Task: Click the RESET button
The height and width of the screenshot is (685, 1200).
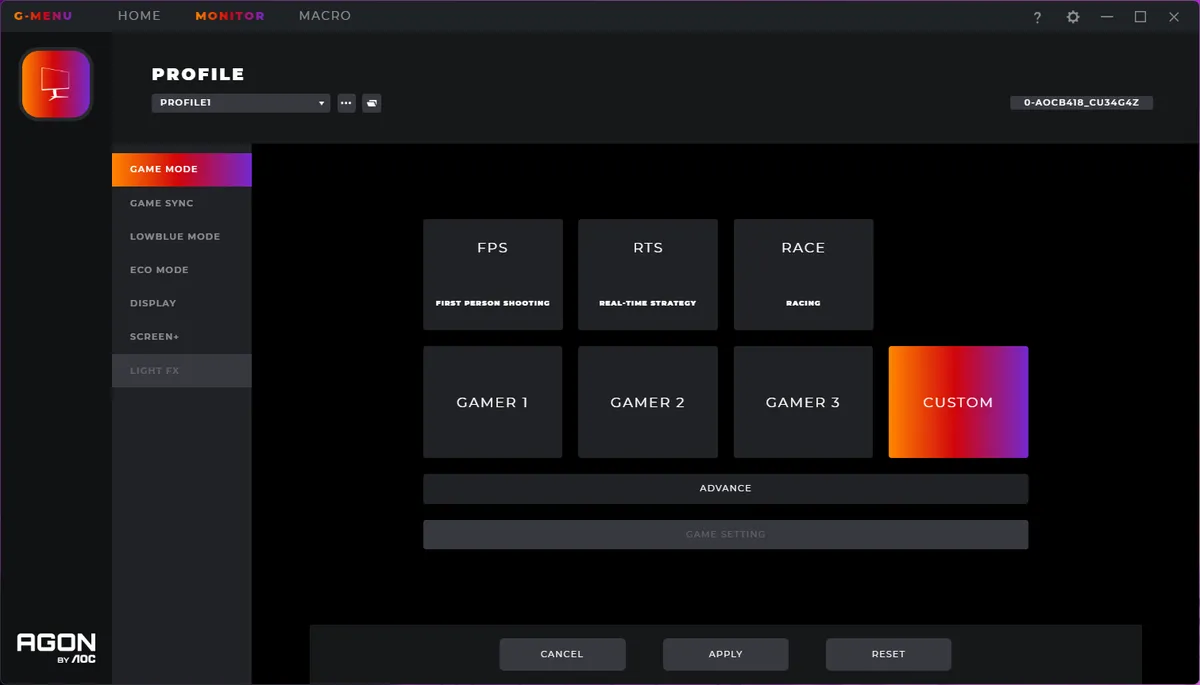Action: pyautogui.click(x=888, y=654)
